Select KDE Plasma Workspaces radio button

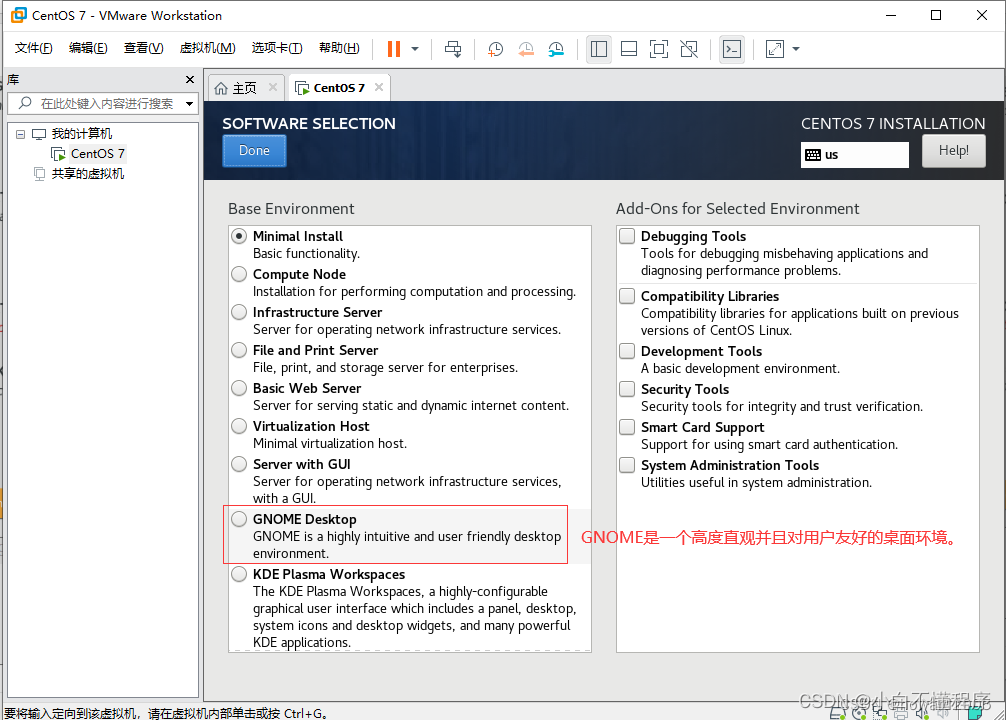(x=239, y=574)
